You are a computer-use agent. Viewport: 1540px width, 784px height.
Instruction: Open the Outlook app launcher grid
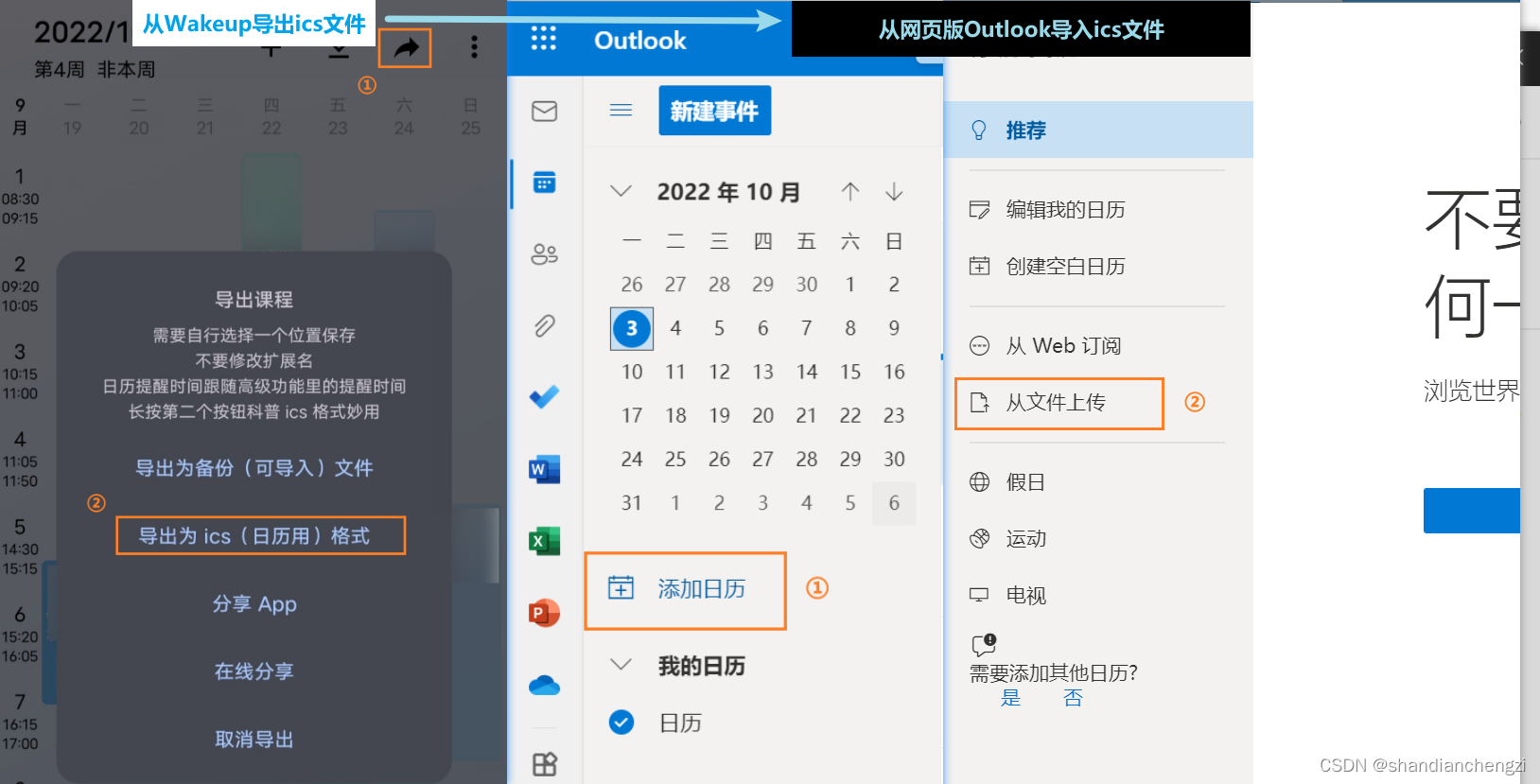544,39
